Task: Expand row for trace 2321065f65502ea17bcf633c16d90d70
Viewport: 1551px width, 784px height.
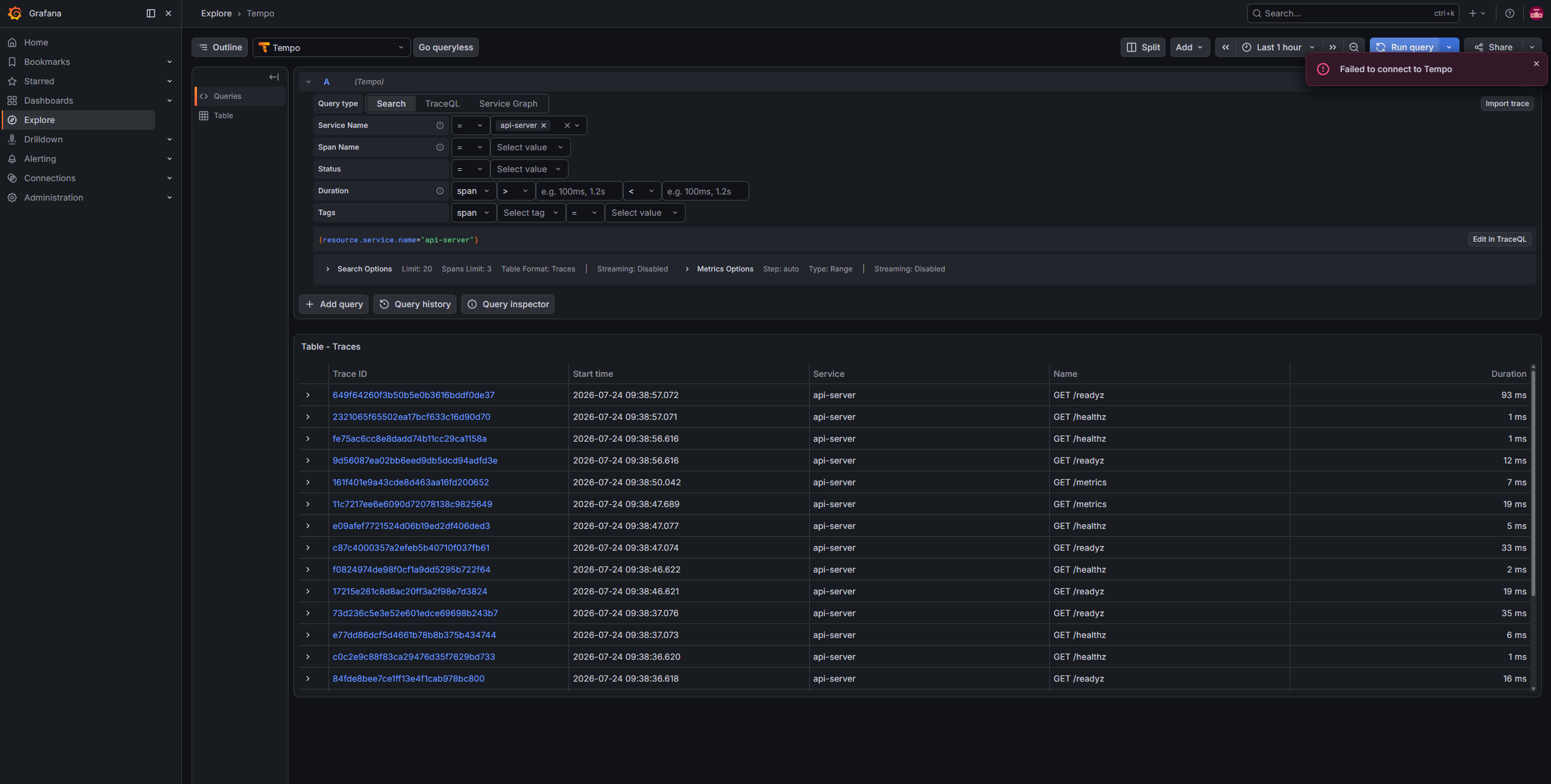Action: tap(308, 417)
